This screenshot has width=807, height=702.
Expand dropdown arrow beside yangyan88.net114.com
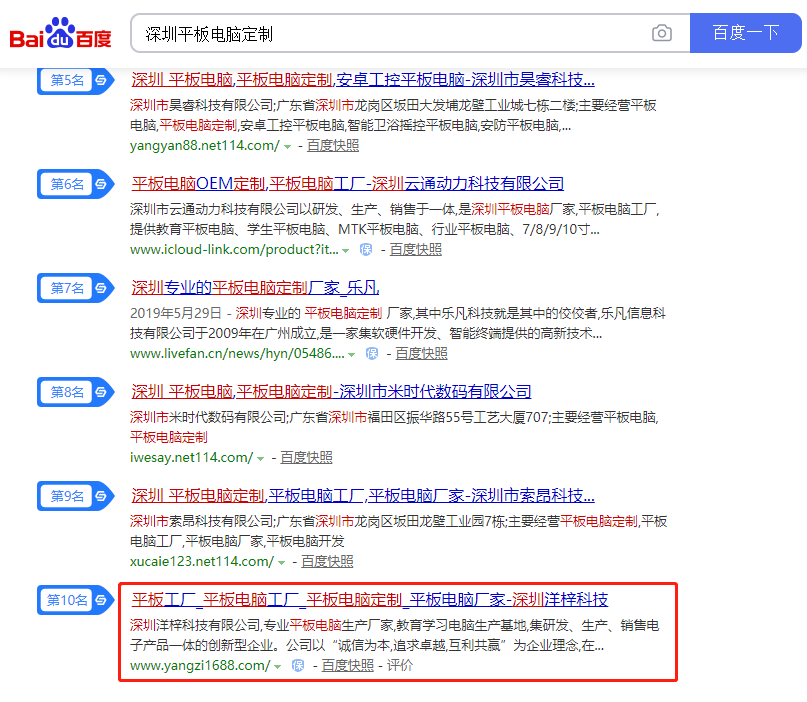(x=288, y=147)
